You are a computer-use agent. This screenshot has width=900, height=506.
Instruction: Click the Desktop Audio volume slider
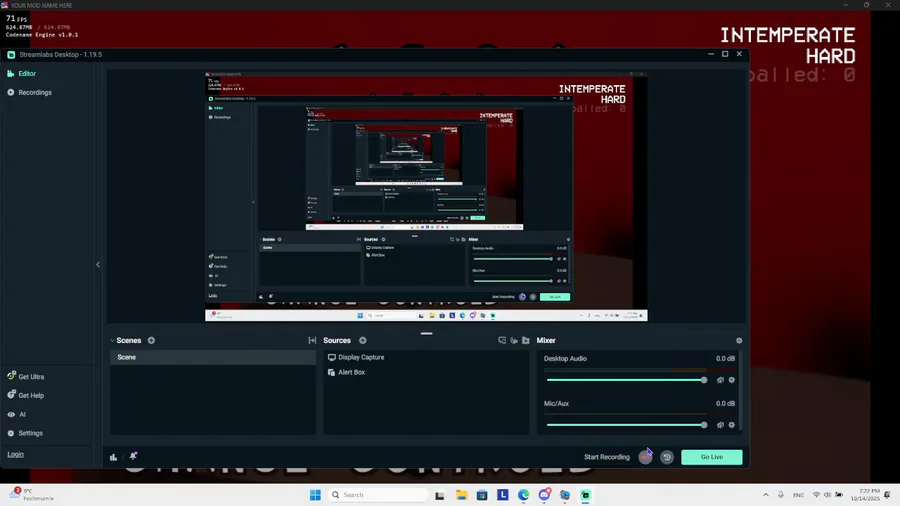coord(626,380)
